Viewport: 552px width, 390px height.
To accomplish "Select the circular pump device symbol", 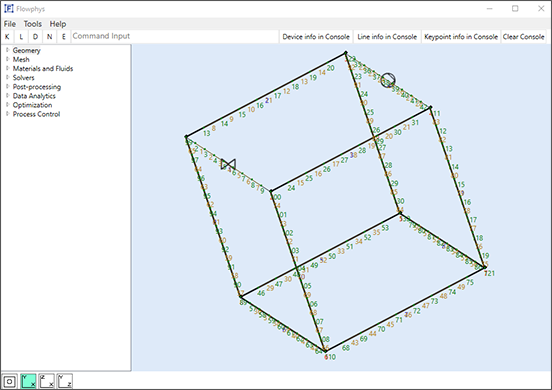I will click(x=388, y=80).
